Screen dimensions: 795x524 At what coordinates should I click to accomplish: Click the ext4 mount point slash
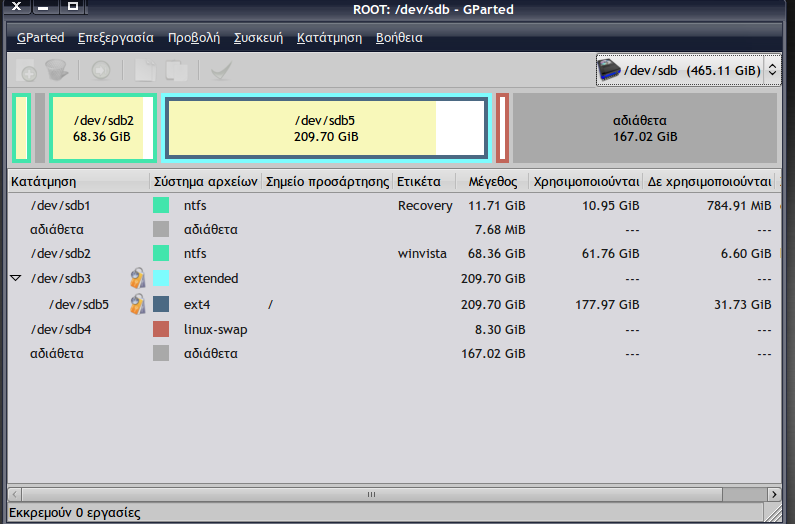click(x=270, y=304)
